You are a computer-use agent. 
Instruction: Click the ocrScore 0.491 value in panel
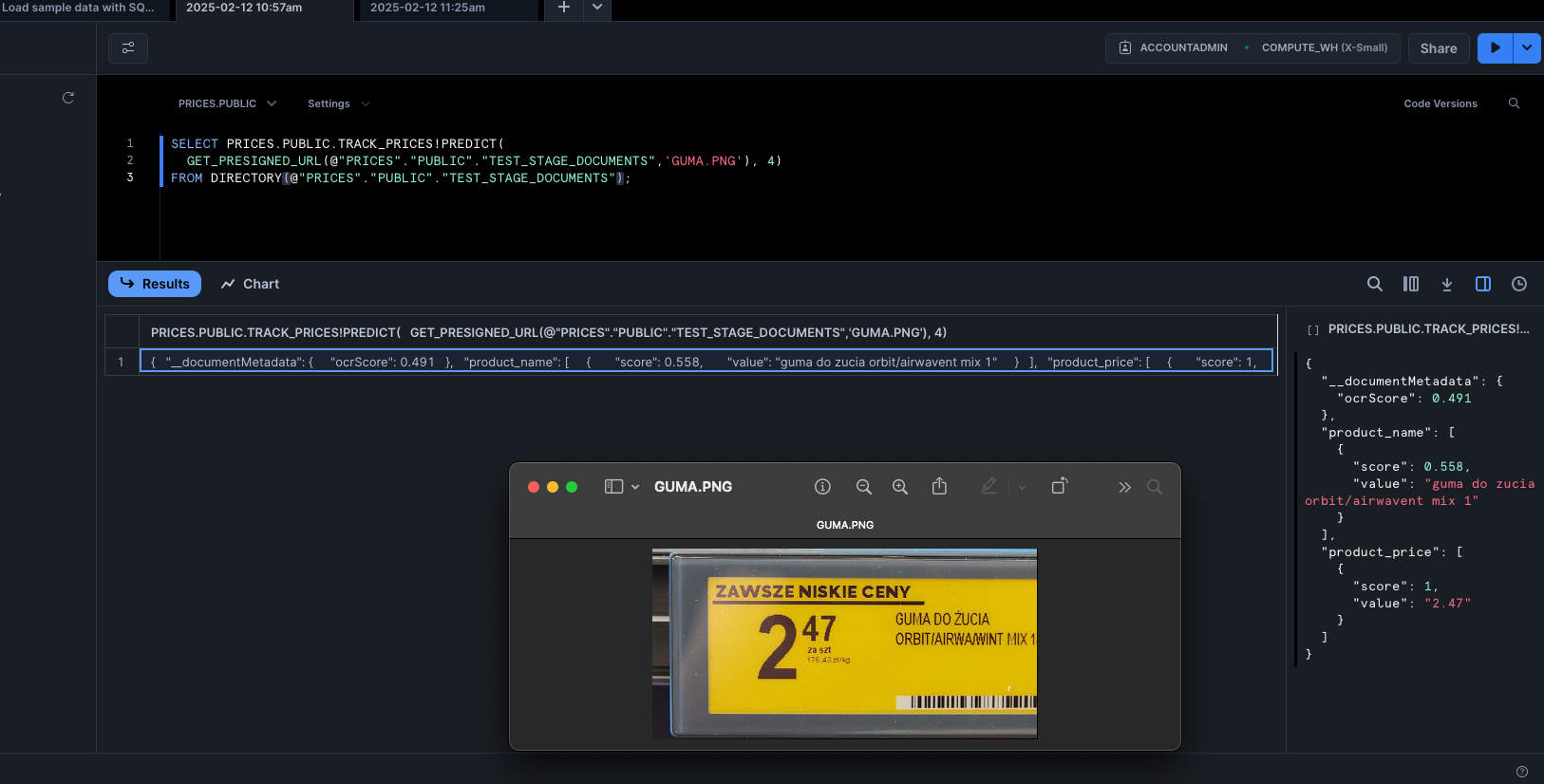click(1452, 399)
